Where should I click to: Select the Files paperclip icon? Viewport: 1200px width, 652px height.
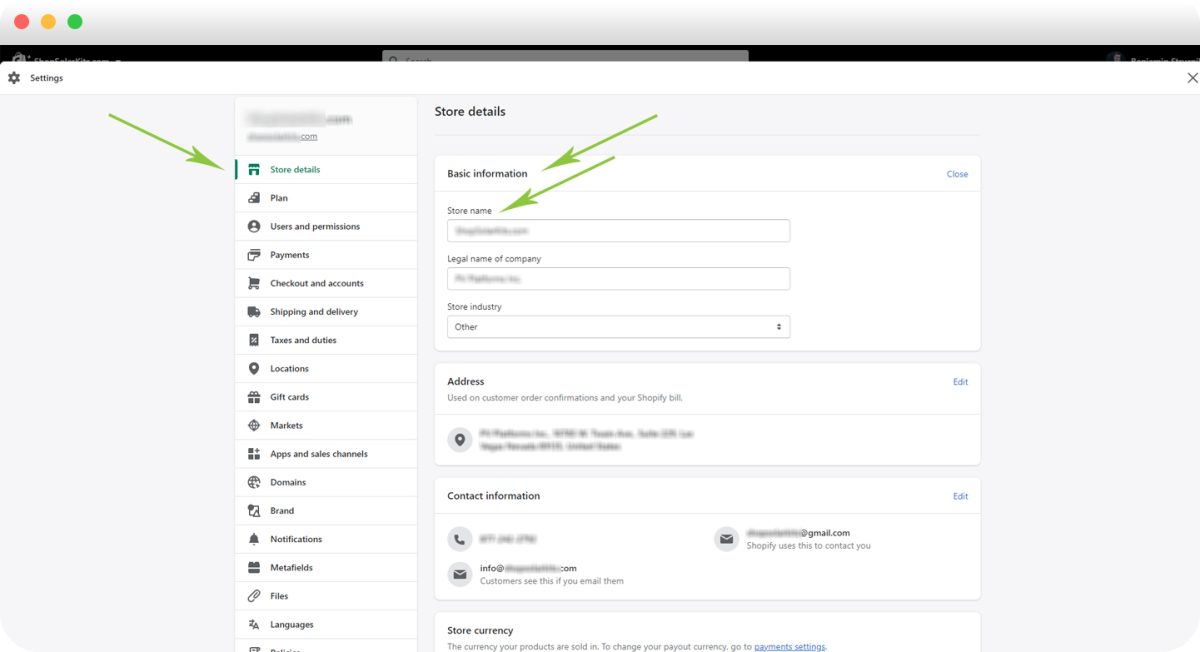[x=256, y=595]
